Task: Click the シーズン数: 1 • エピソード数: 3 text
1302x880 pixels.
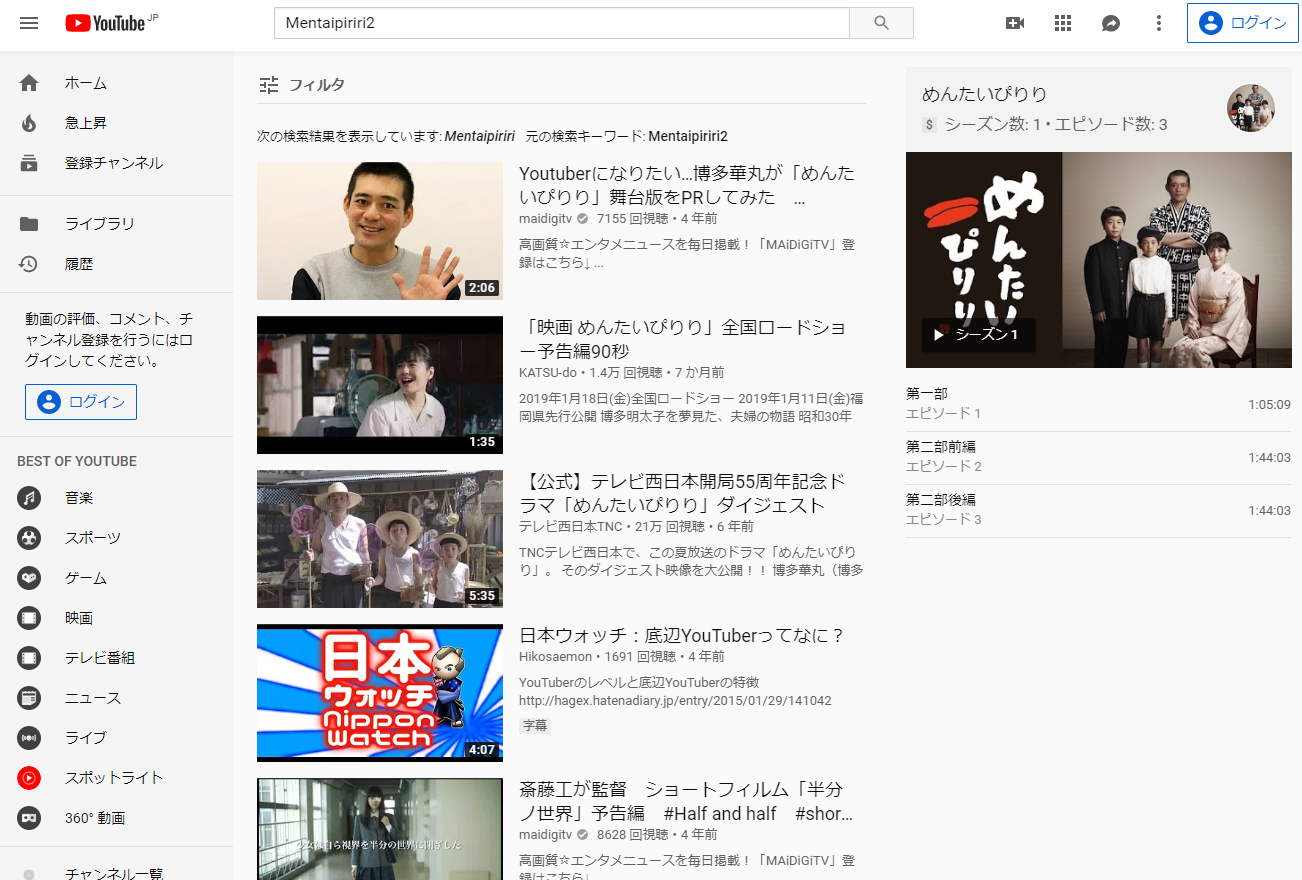Action: 1056,124
